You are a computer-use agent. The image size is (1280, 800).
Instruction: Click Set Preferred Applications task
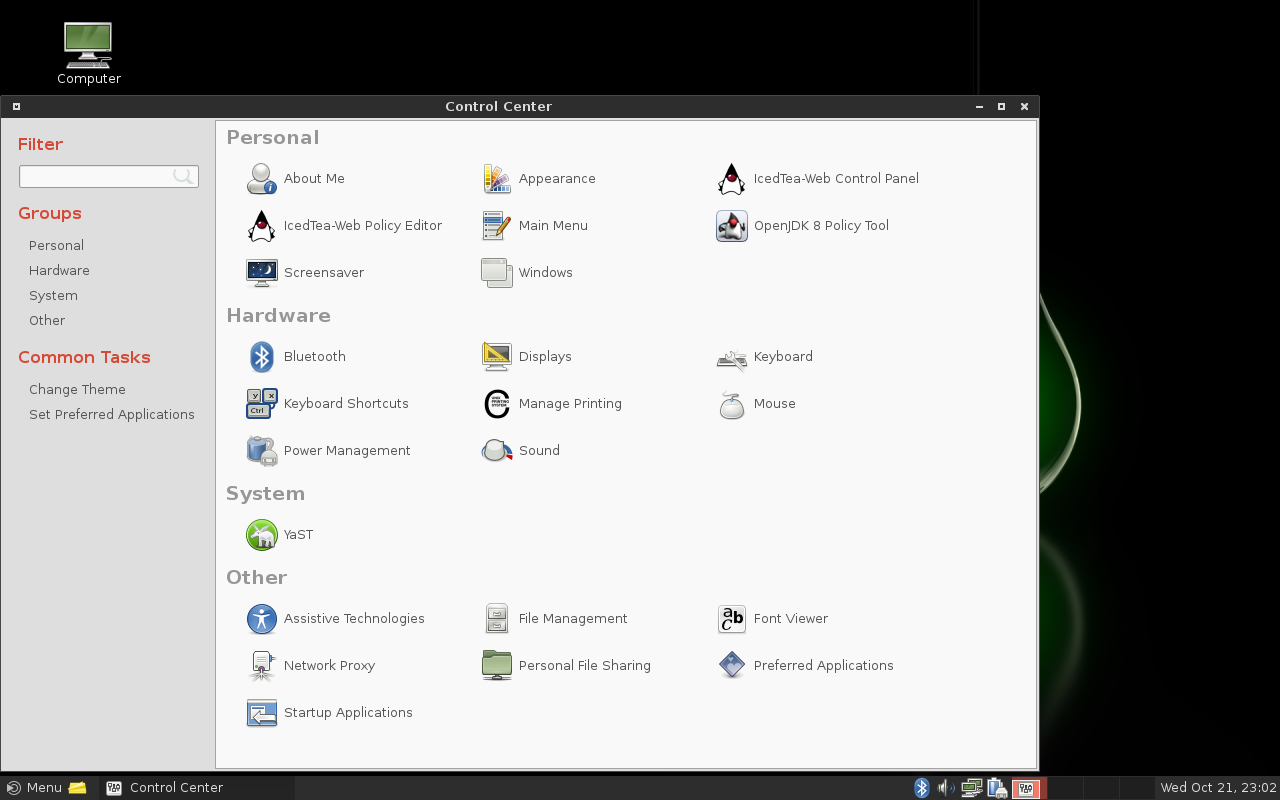pos(112,415)
